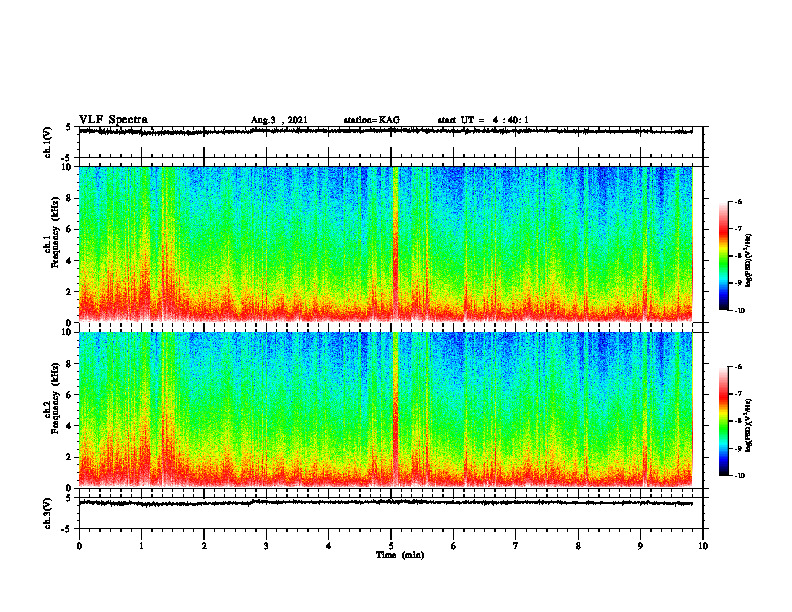Click the ch.2 "Frequency (kHz)" axis label

56,398
